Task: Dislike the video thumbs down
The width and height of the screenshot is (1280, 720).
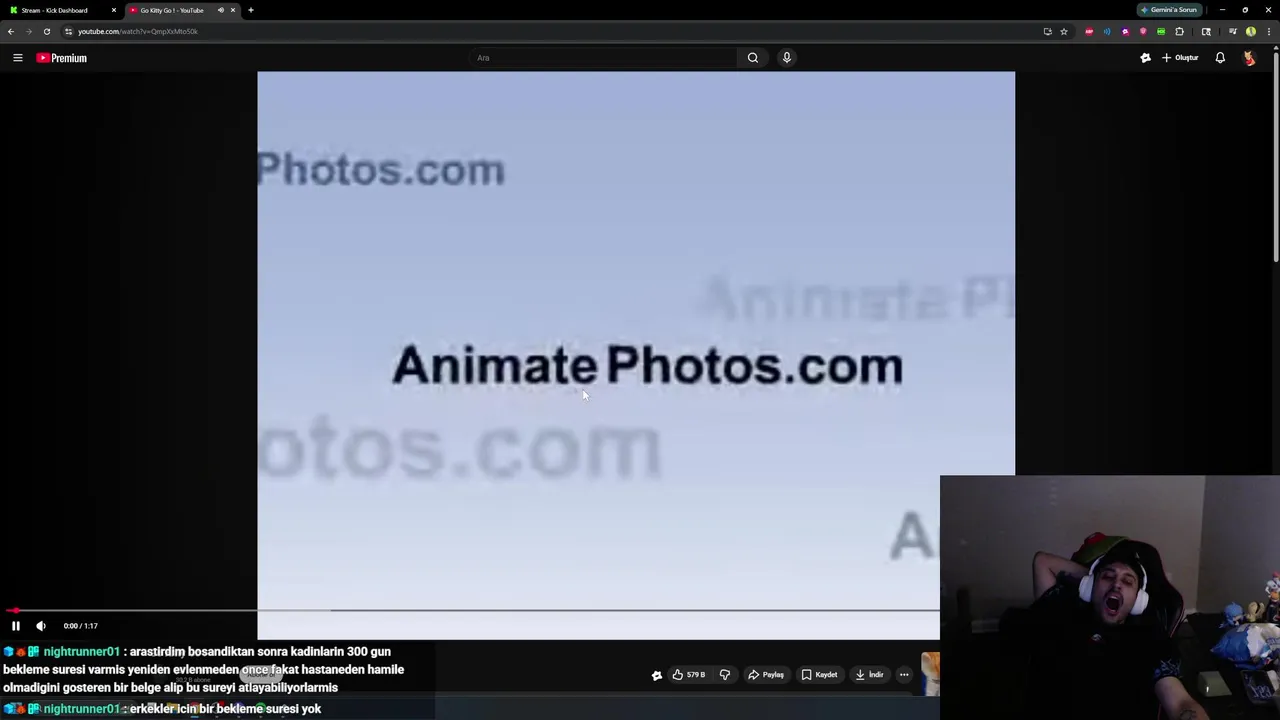Action: 725,675
